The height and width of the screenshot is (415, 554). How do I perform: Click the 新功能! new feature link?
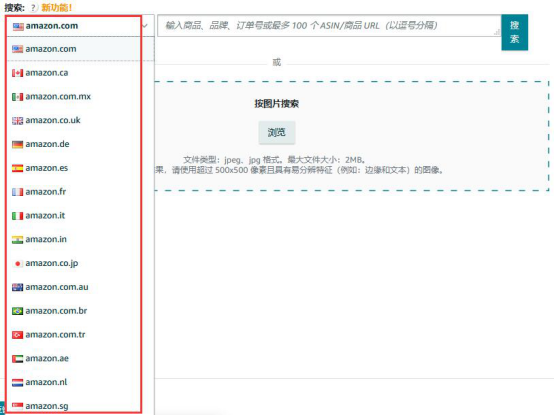coord(57,7)
